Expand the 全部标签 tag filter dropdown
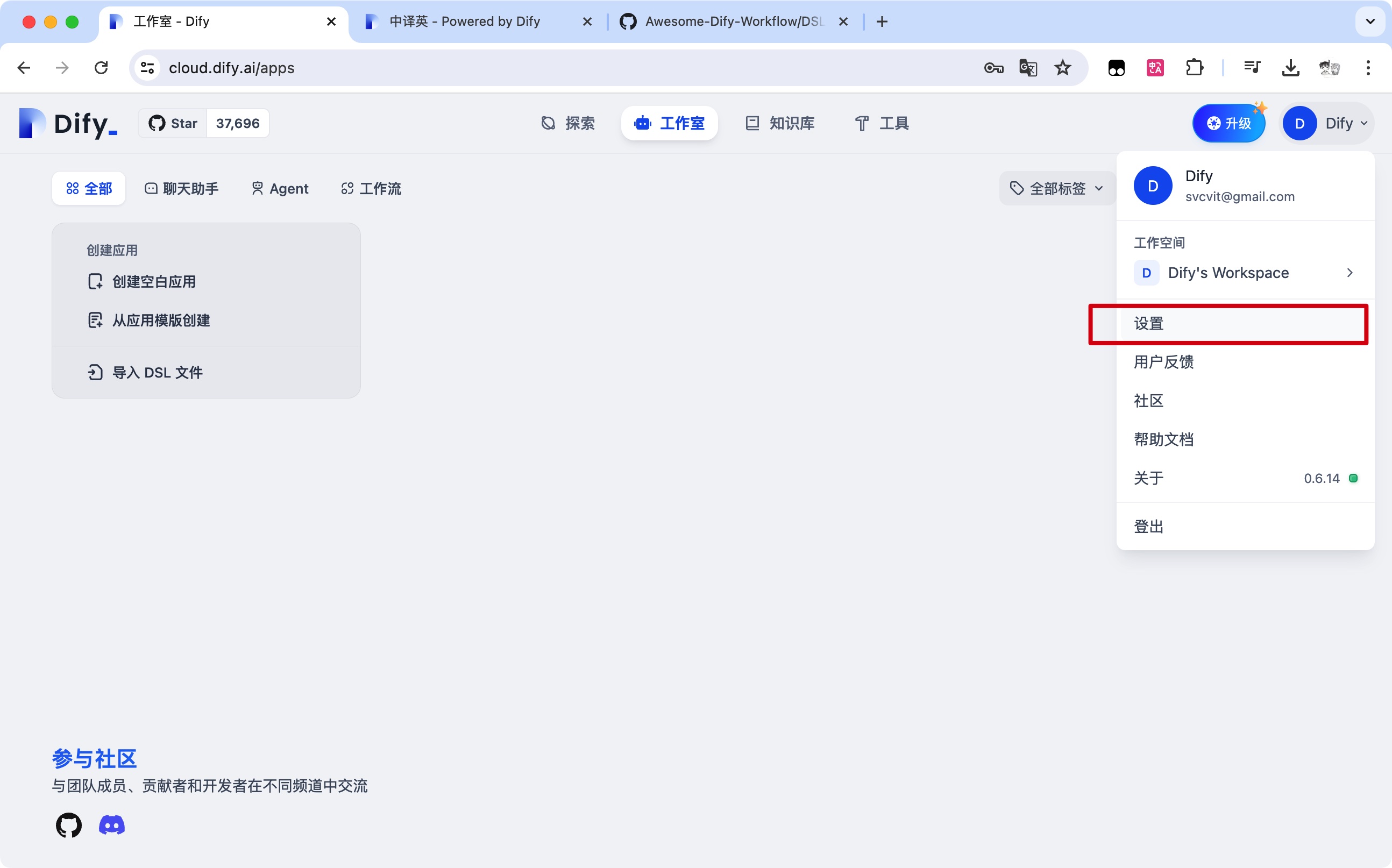 coord(1057,188)
